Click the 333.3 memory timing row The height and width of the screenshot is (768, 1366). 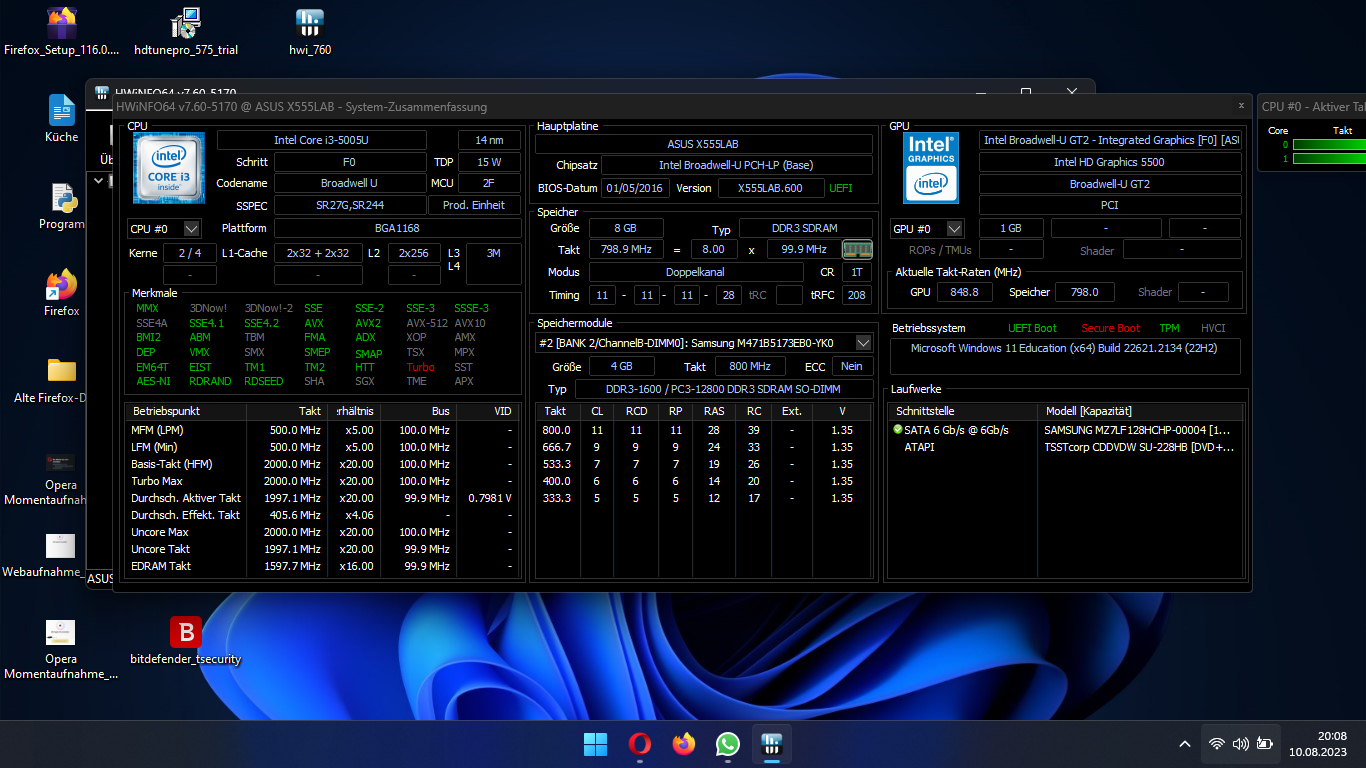(704, 498)
